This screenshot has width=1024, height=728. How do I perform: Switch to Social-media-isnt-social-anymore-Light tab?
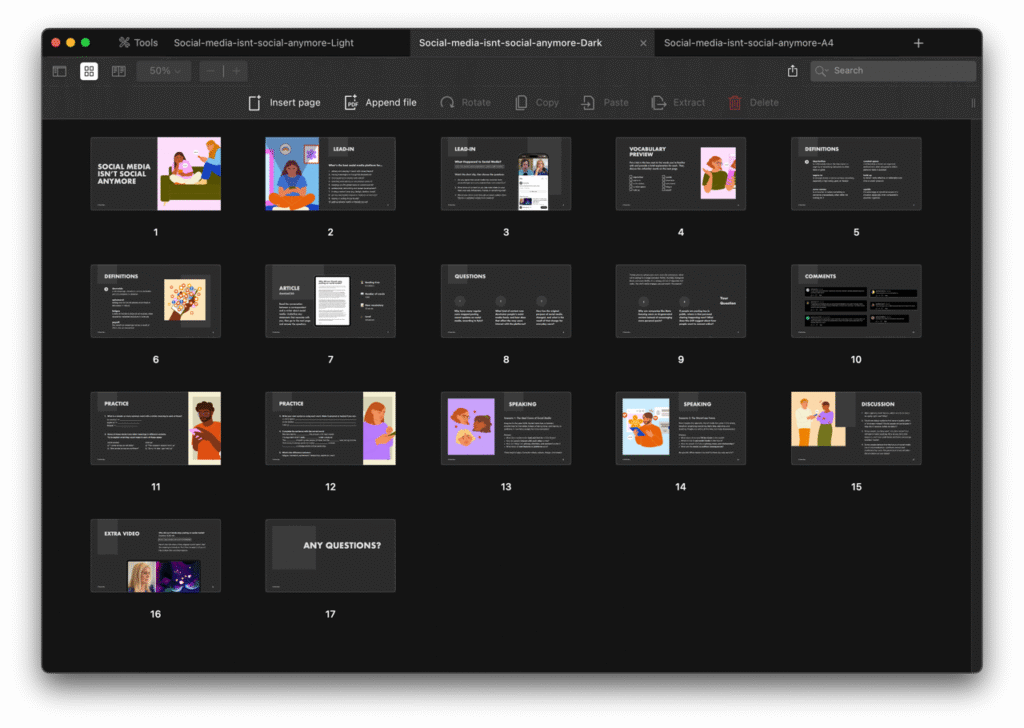[x=264, y=43]
